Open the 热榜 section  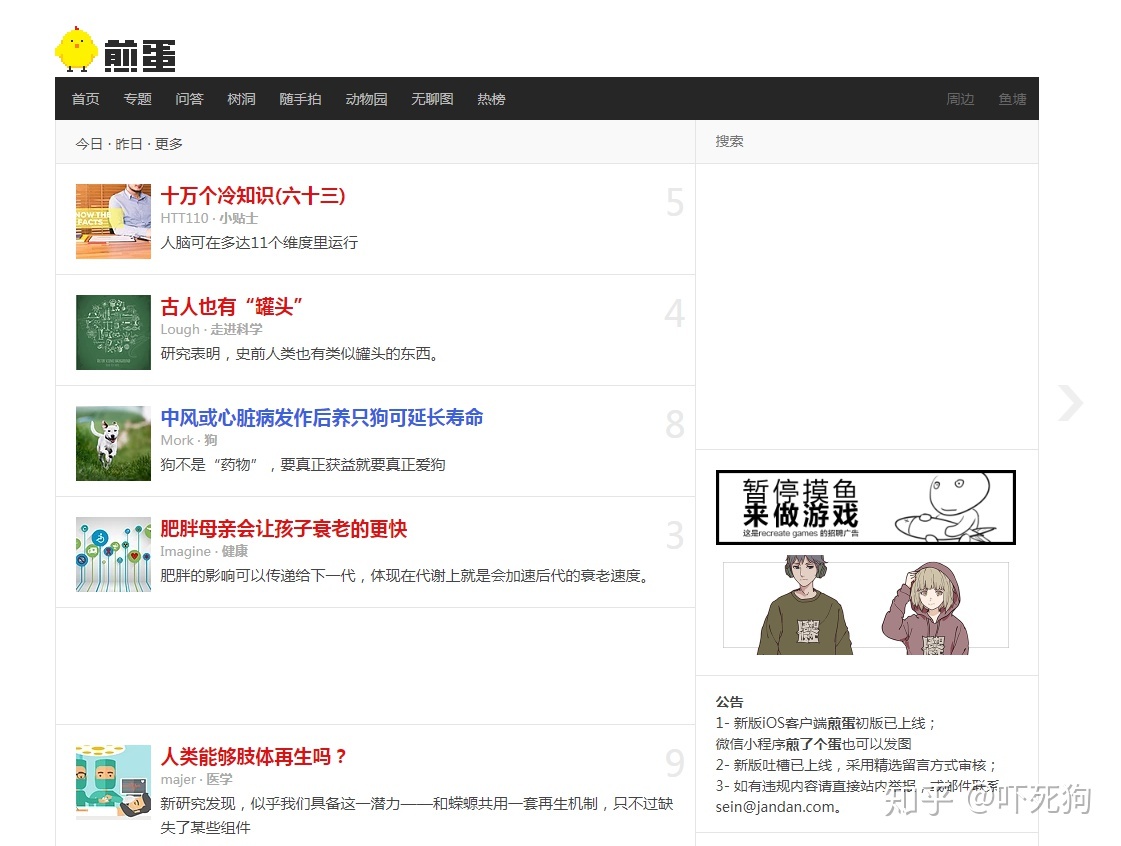491,98
